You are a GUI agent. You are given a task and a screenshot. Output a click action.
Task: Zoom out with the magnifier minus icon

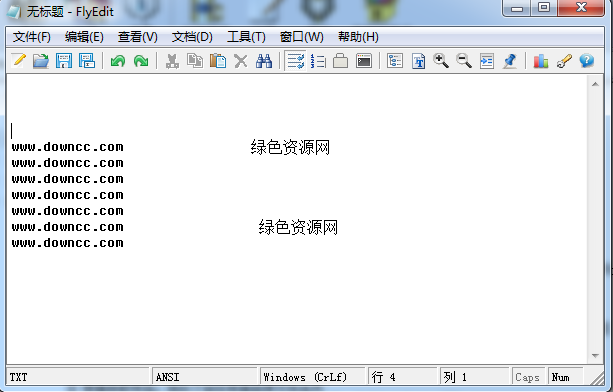464,61
